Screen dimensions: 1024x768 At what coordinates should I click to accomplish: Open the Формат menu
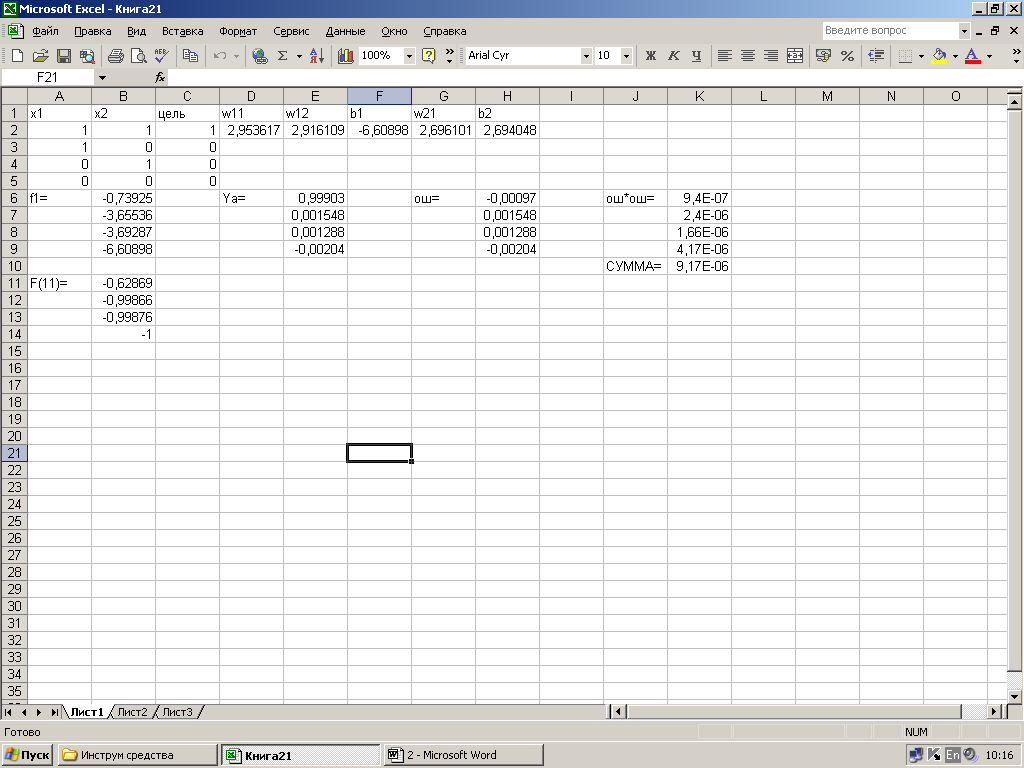click(238, 31)
